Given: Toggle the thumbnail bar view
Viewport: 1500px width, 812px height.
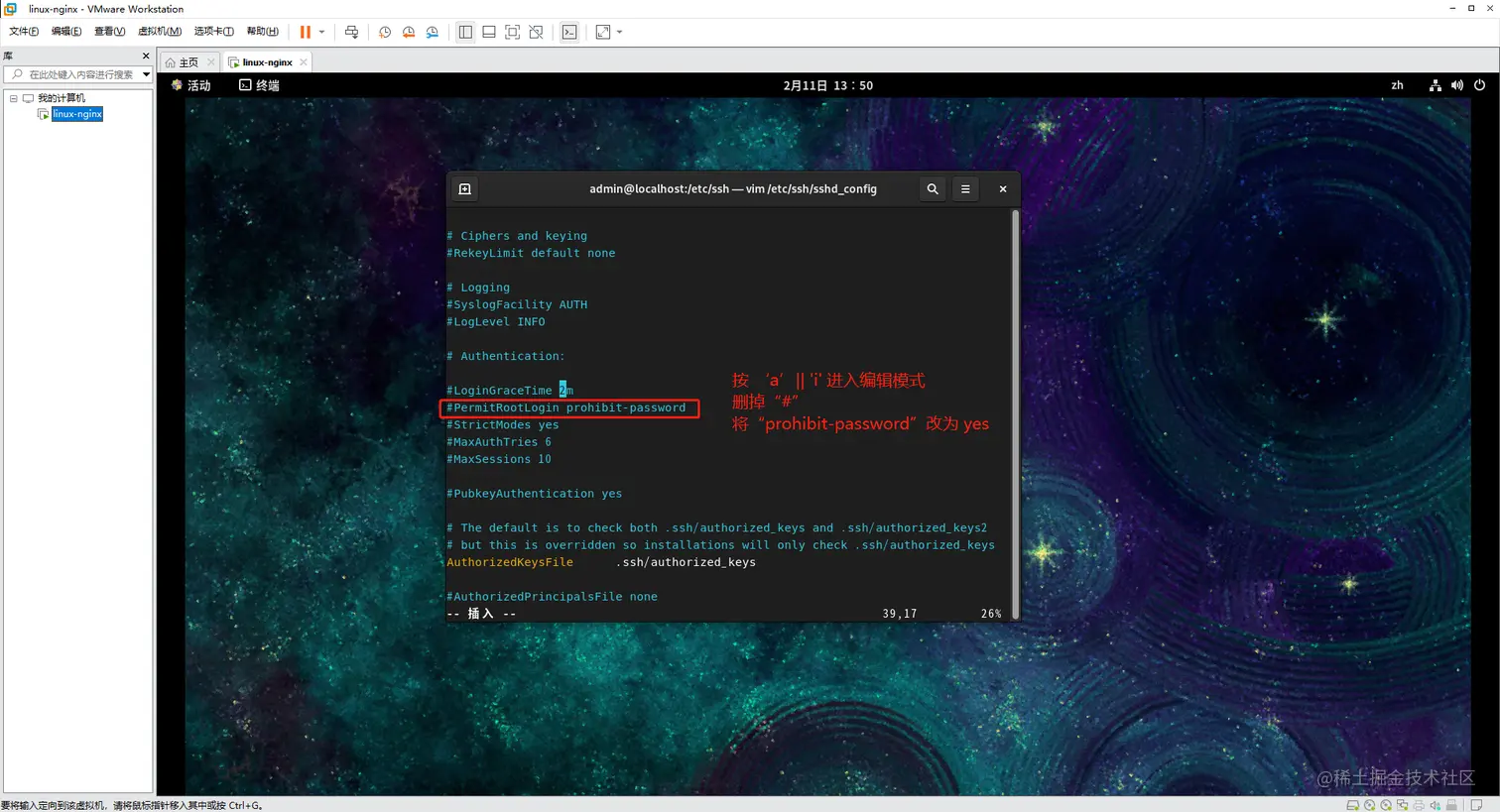Looking at the screenshot, I should click(489, 32).
